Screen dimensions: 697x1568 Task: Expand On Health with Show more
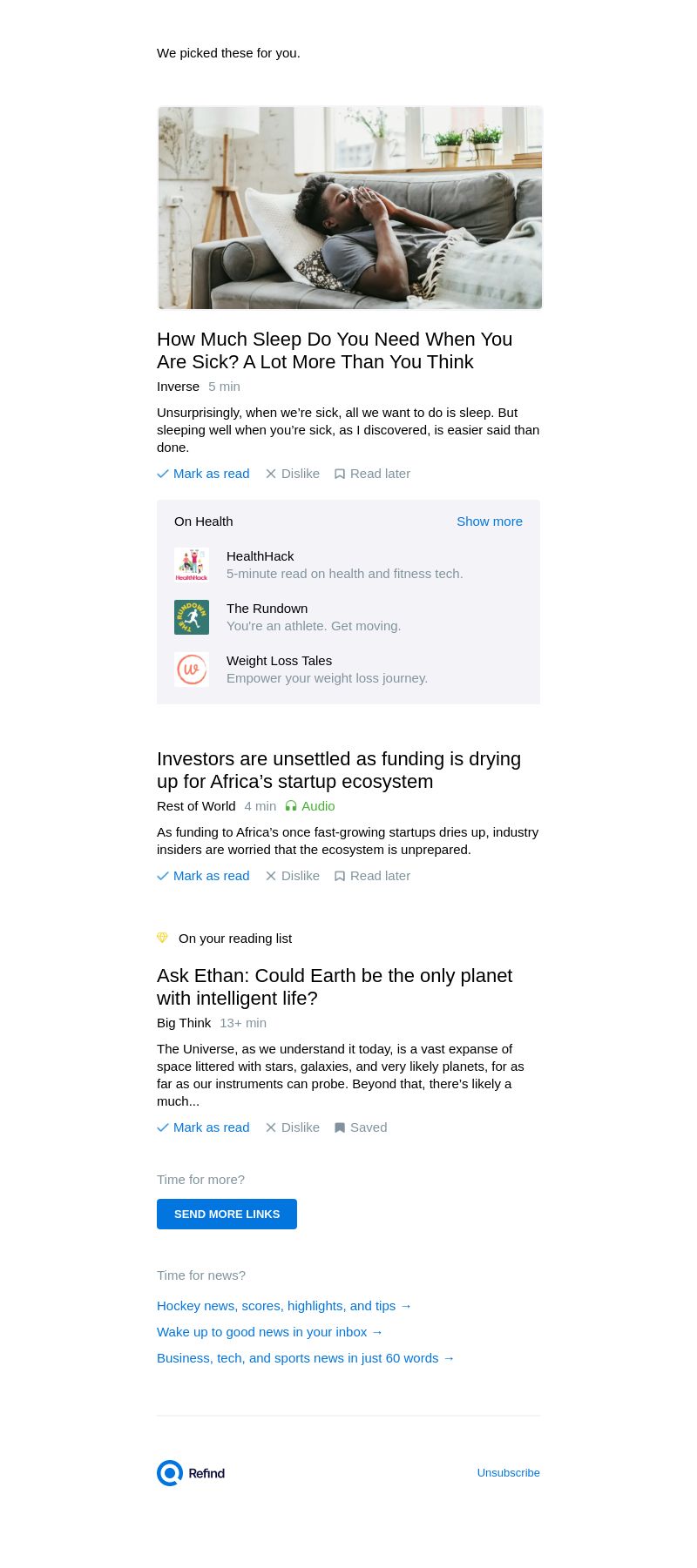(x=489, y=522)
